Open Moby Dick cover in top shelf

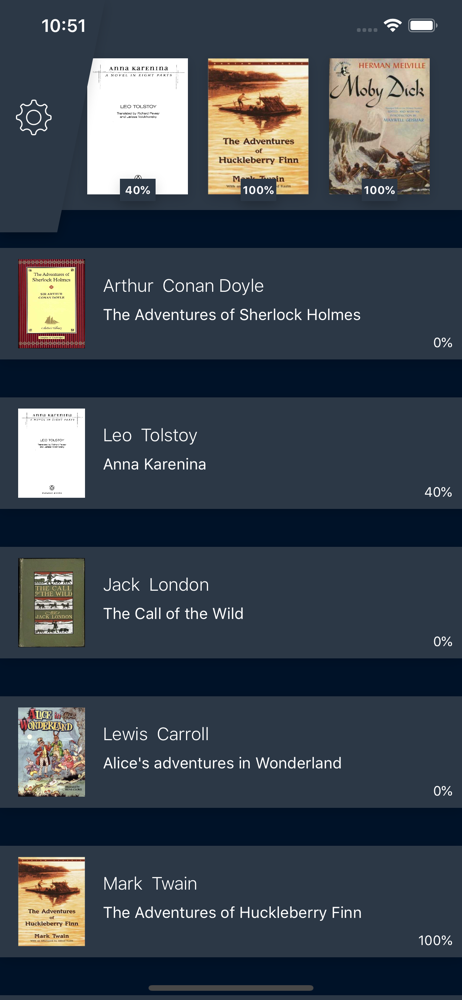pos(380,126)
